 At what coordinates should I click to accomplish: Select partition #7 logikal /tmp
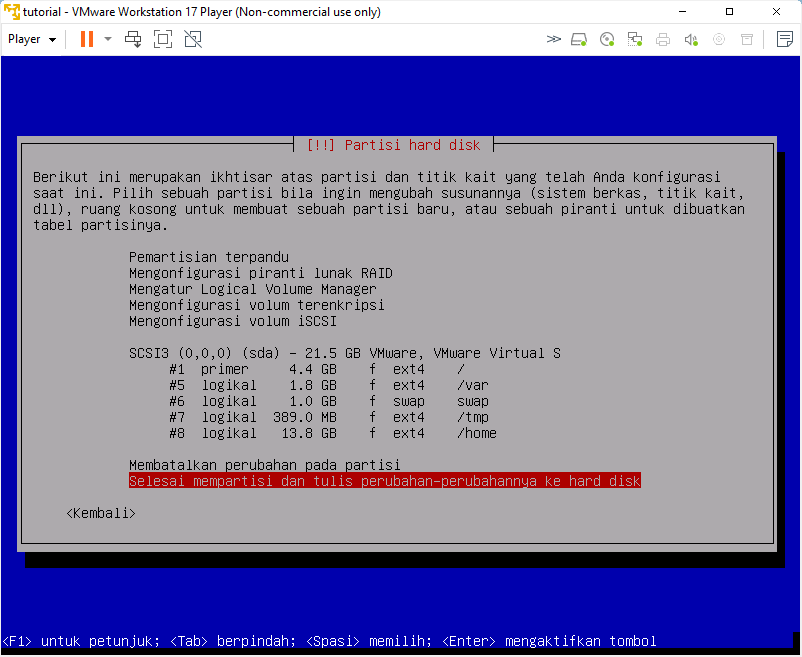pos(329,418)
